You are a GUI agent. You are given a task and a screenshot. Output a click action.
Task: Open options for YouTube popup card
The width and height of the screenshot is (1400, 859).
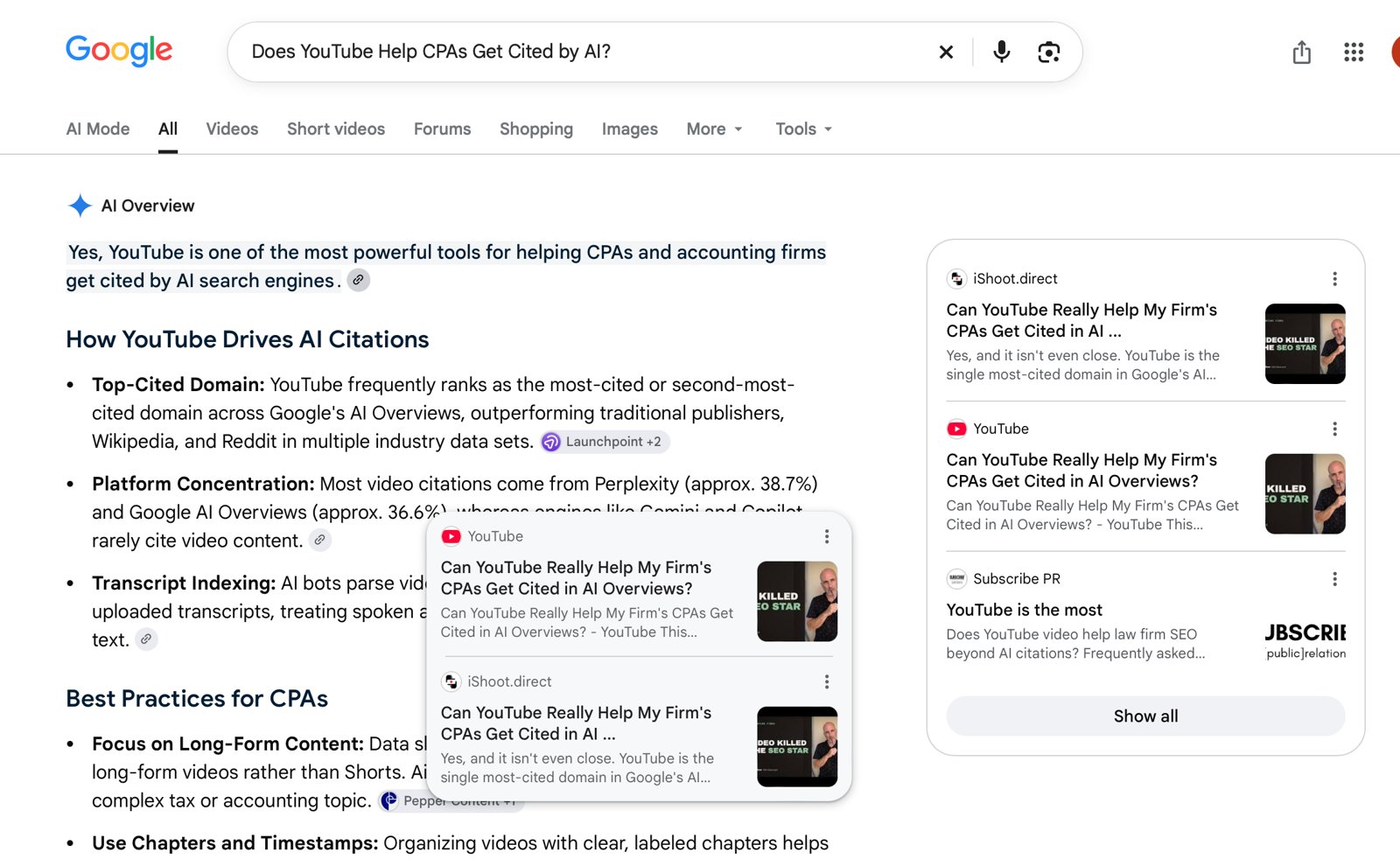coord(827,536)
